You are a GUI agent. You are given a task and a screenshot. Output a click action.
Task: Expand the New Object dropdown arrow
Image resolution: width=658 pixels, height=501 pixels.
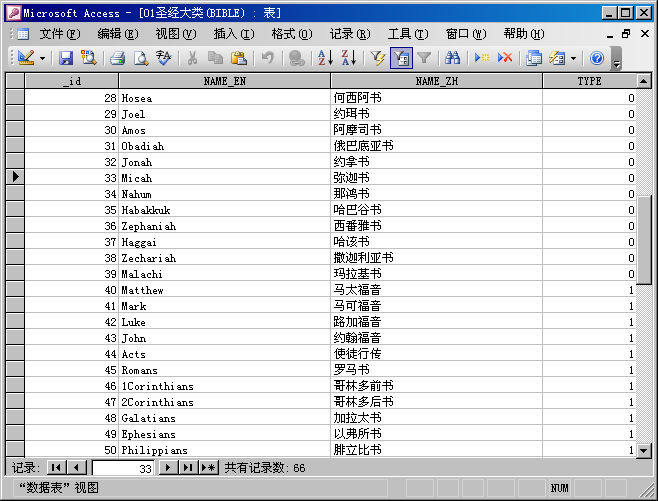574,58
